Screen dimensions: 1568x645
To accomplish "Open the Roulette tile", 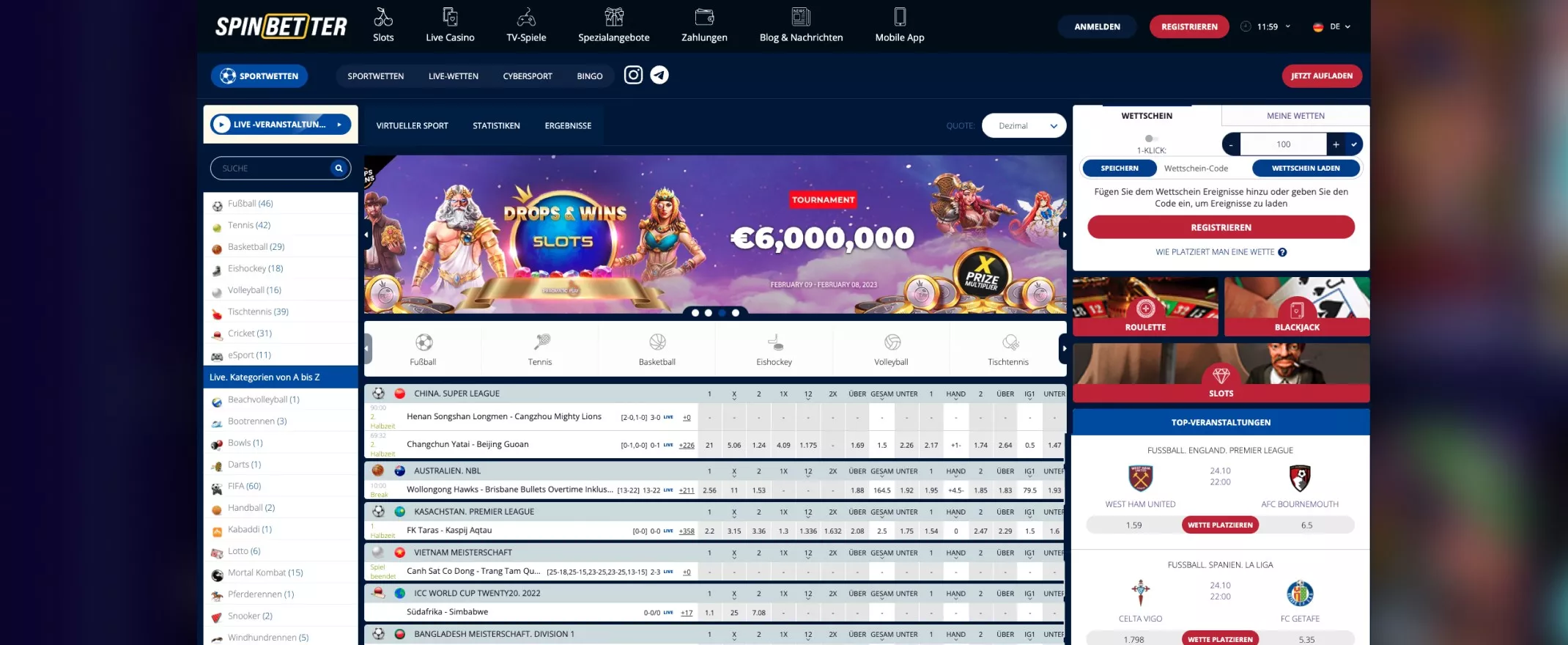I will pyautogui.click(x=1145, y=306).
